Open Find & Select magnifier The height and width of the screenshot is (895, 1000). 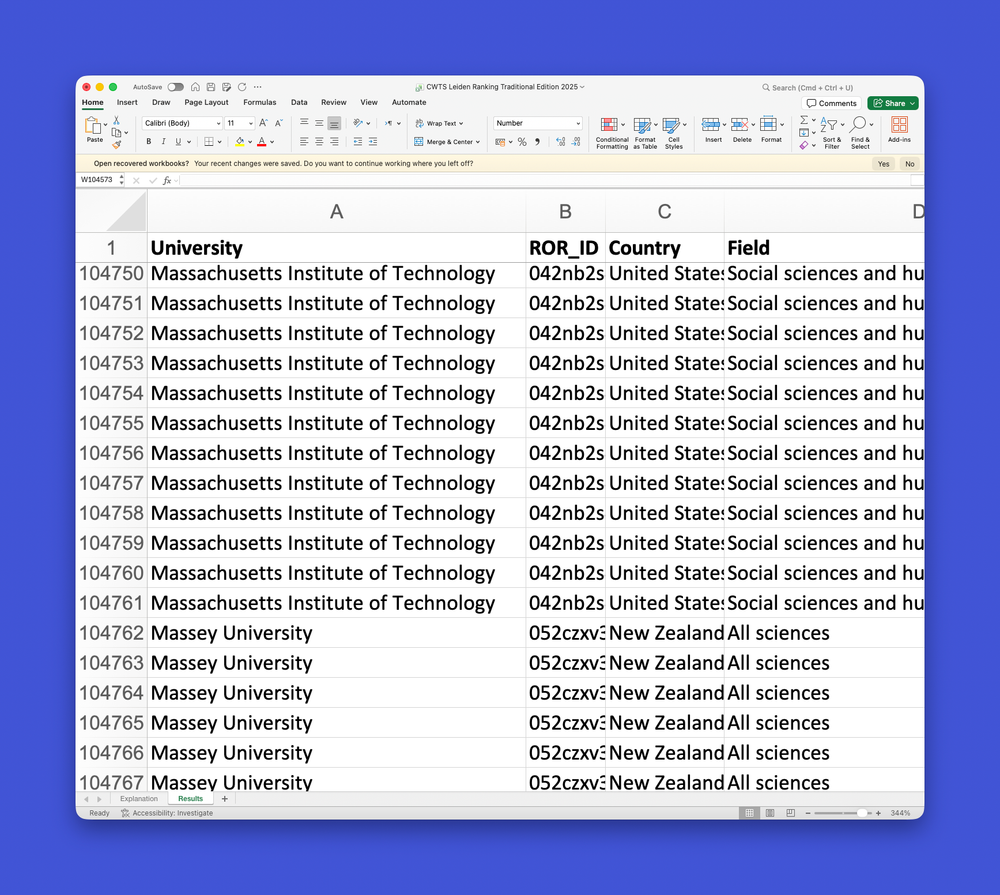click(860, 133)
